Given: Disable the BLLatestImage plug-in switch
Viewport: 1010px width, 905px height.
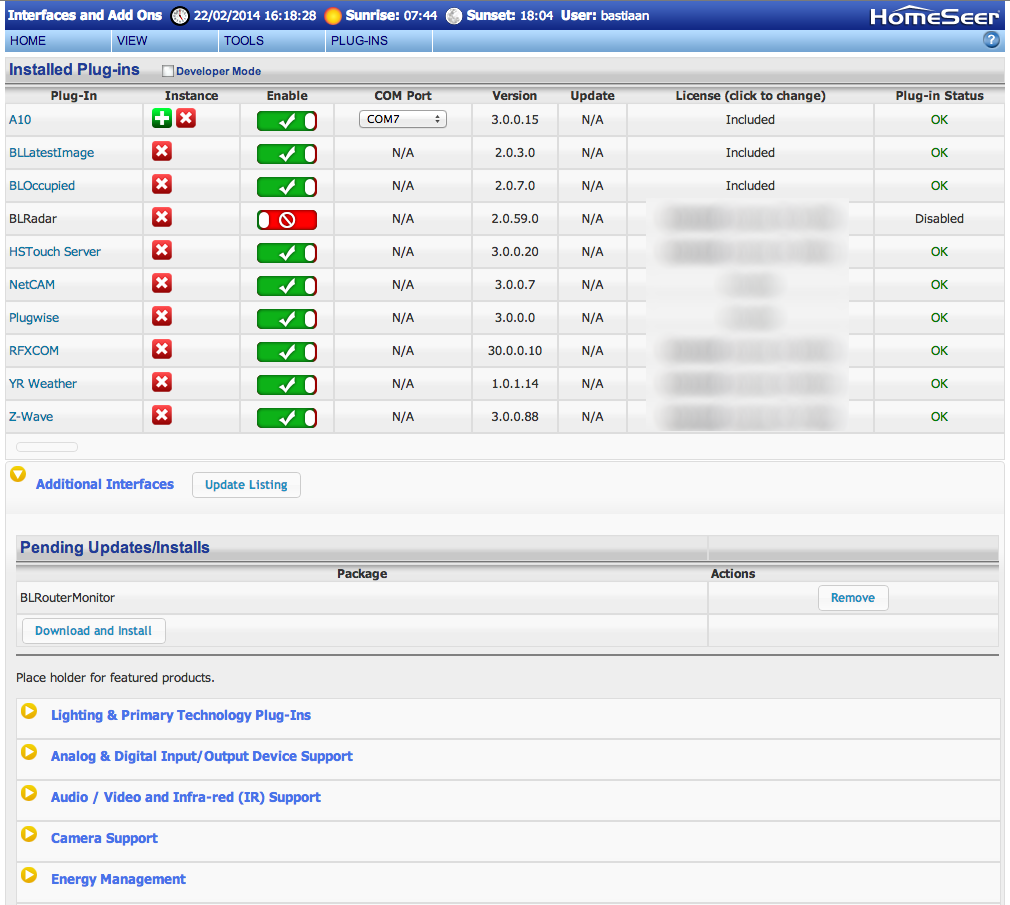Looking at the screenshot, I should pos(287,153).
